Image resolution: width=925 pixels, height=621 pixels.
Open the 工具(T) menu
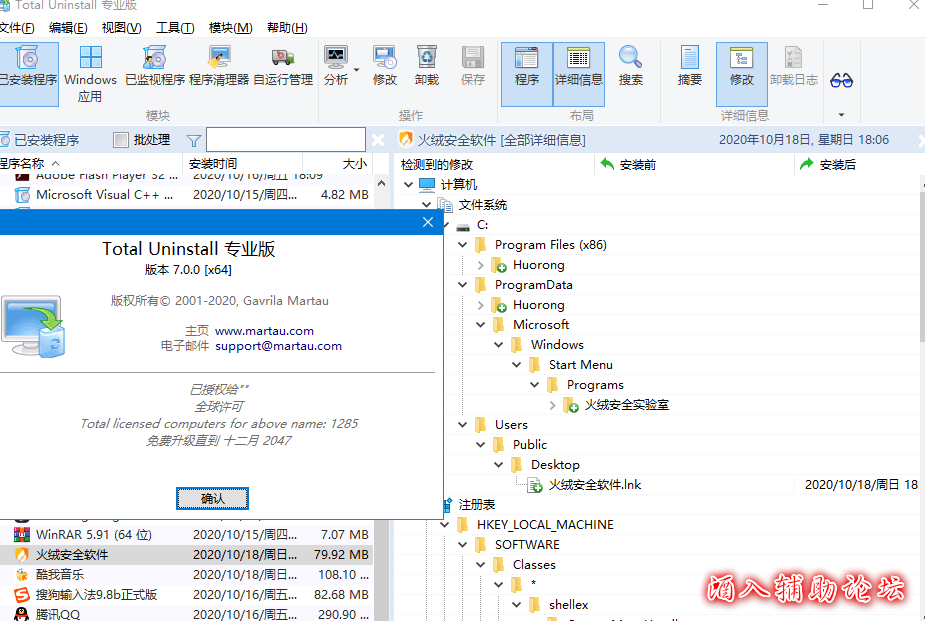[175, 28]
